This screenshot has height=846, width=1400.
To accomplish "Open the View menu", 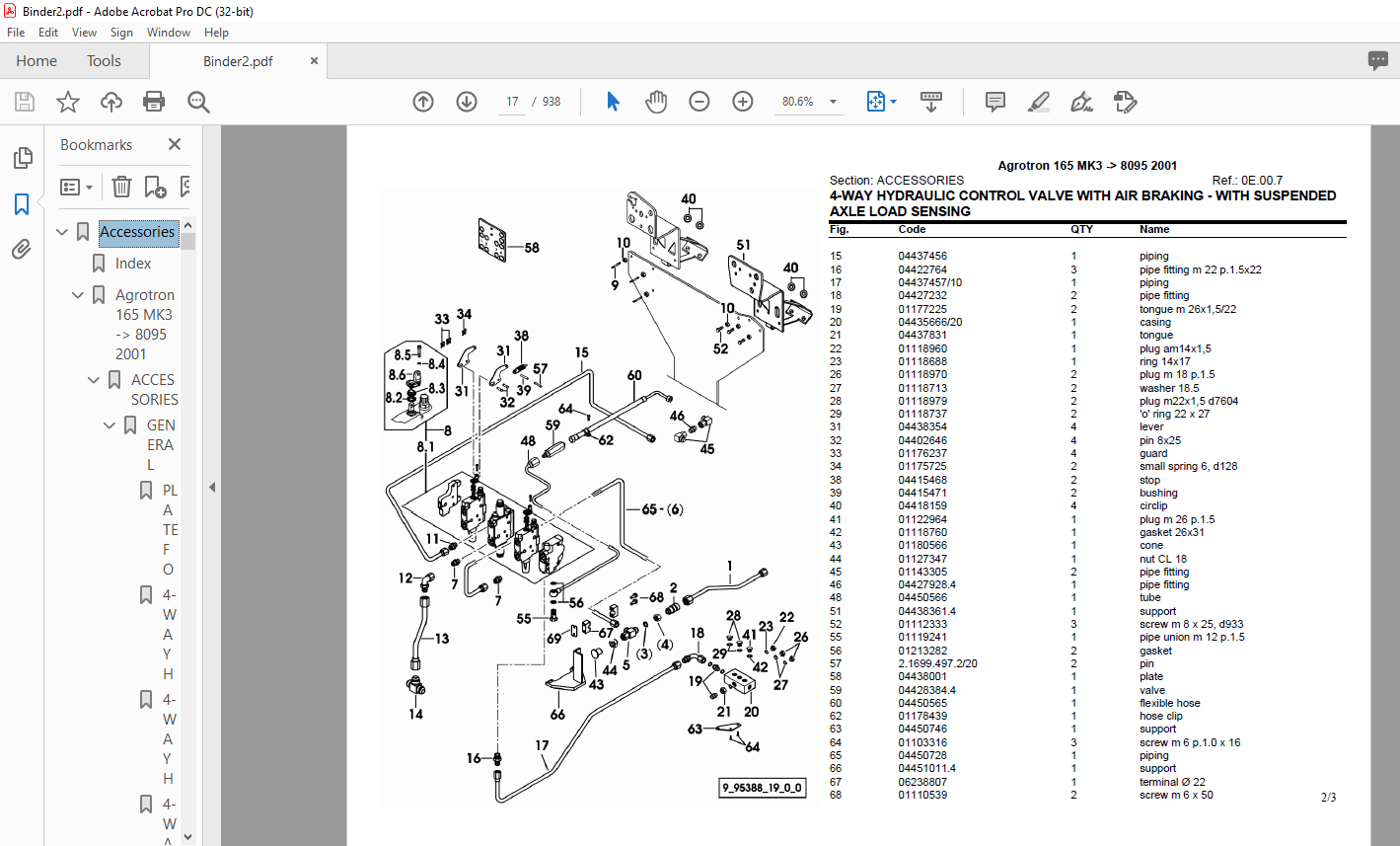I will pyautogui.click(x=84, y=33).
